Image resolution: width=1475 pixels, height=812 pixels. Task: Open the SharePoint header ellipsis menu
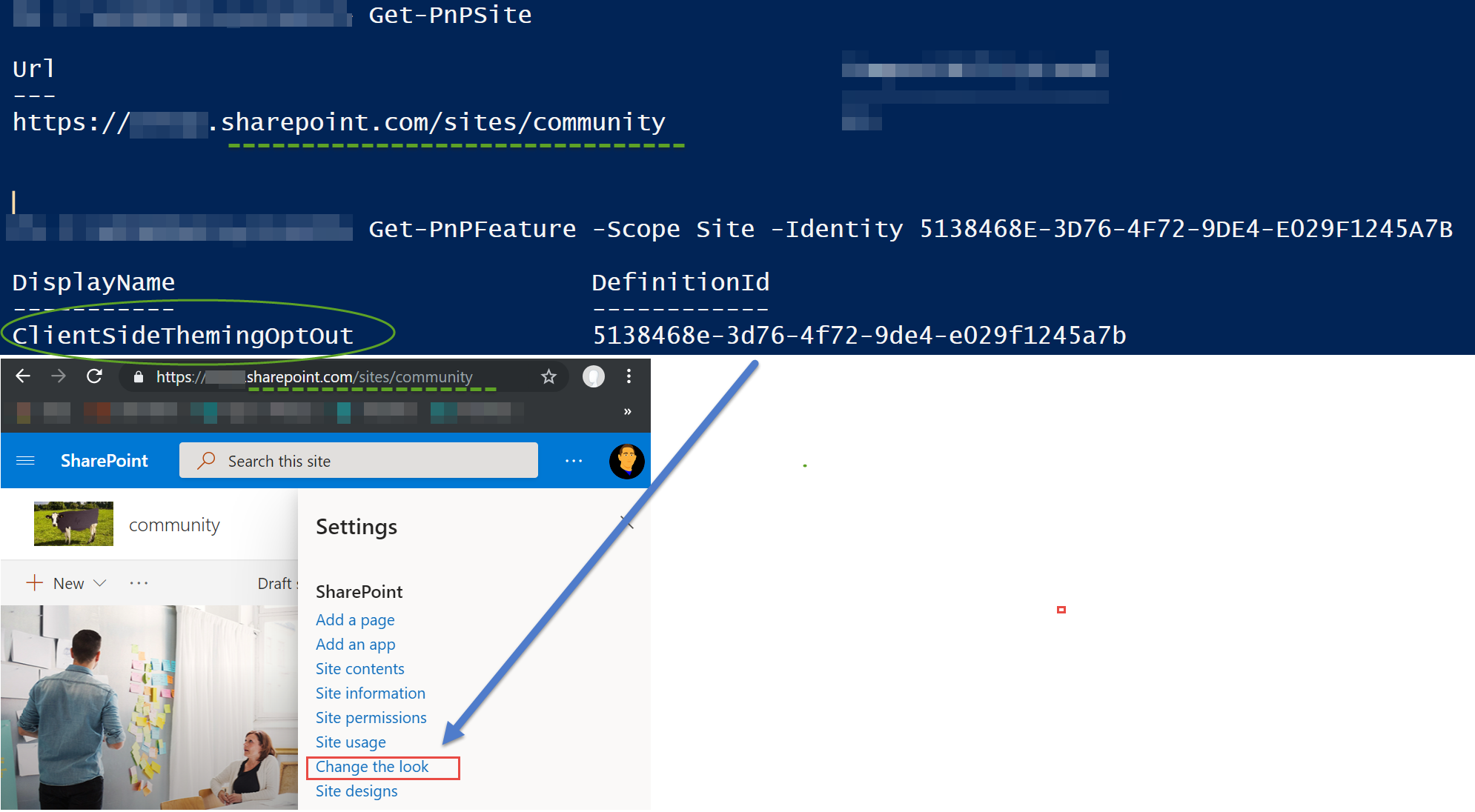point(573,460)
